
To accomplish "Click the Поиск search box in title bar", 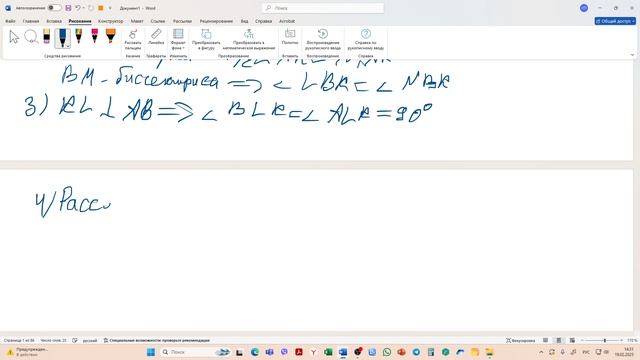I will (x=323, y=8).
